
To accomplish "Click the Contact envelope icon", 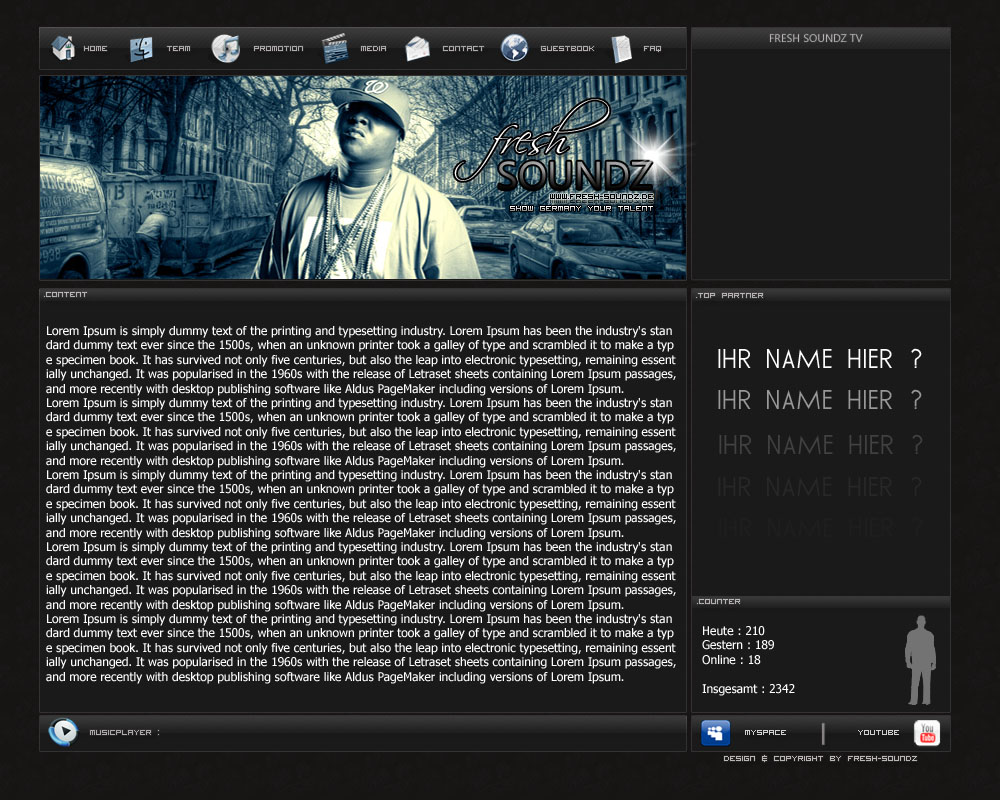I will 417,48.
